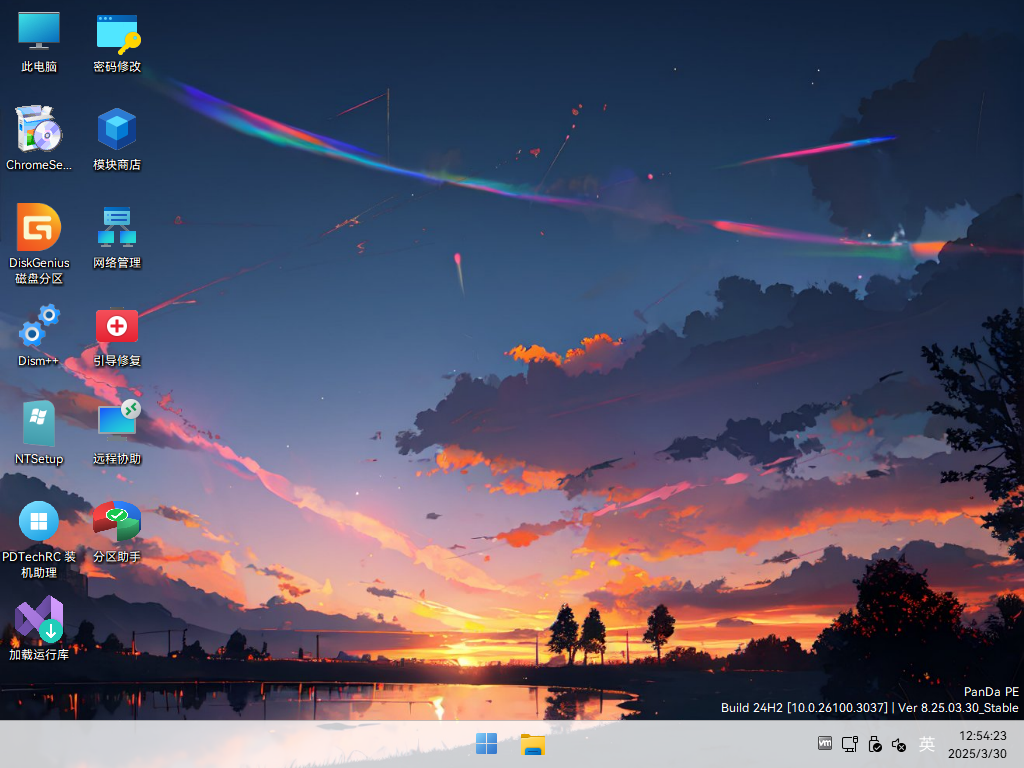Launch PDTechRC 装机助理 icon

click(39, 521)
